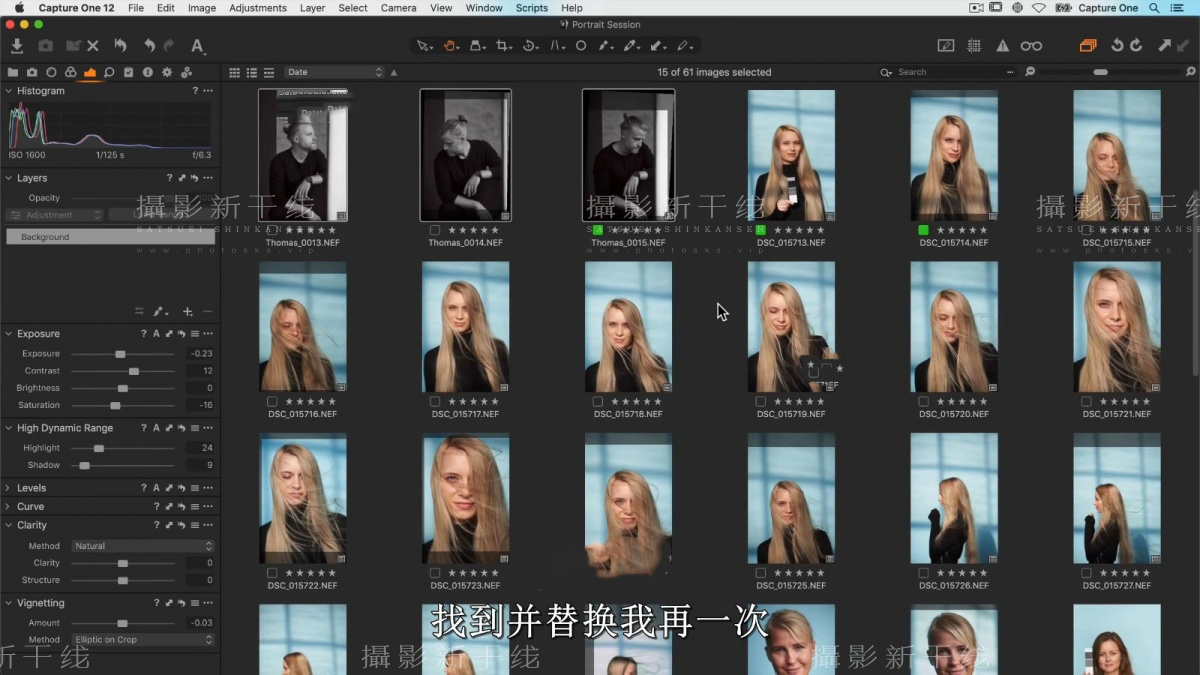Click the Exposure Warning triangle icon
The height and width of the screenshot is (675, 1200).
[x=1003, y=46]
